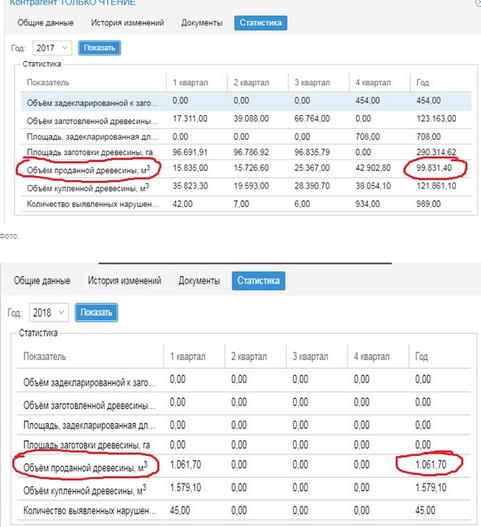Click the 99.831,40 yearly total cell
The image size is (481, 527).
pyautogui.click(x=434, y=168)
